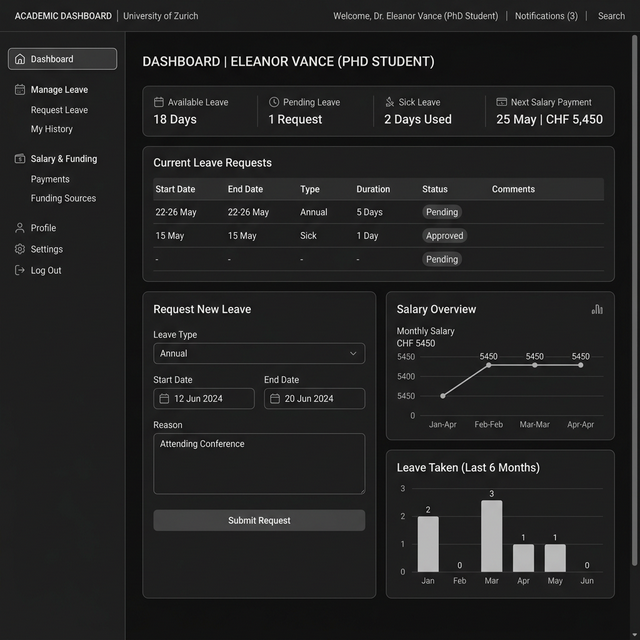Viewport: 640px width, 640px height.
Task: Click the Manage Leave calendar icon
Action: 20,89
